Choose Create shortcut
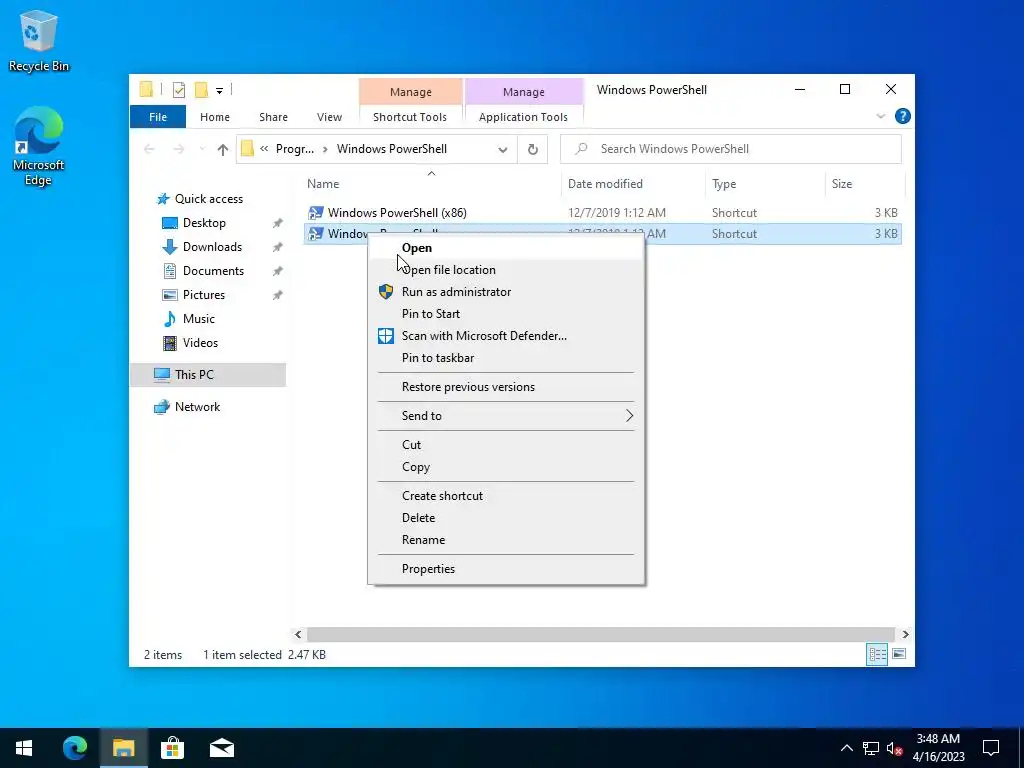Viewport: 1024px width, 768px height. [506, 496]
